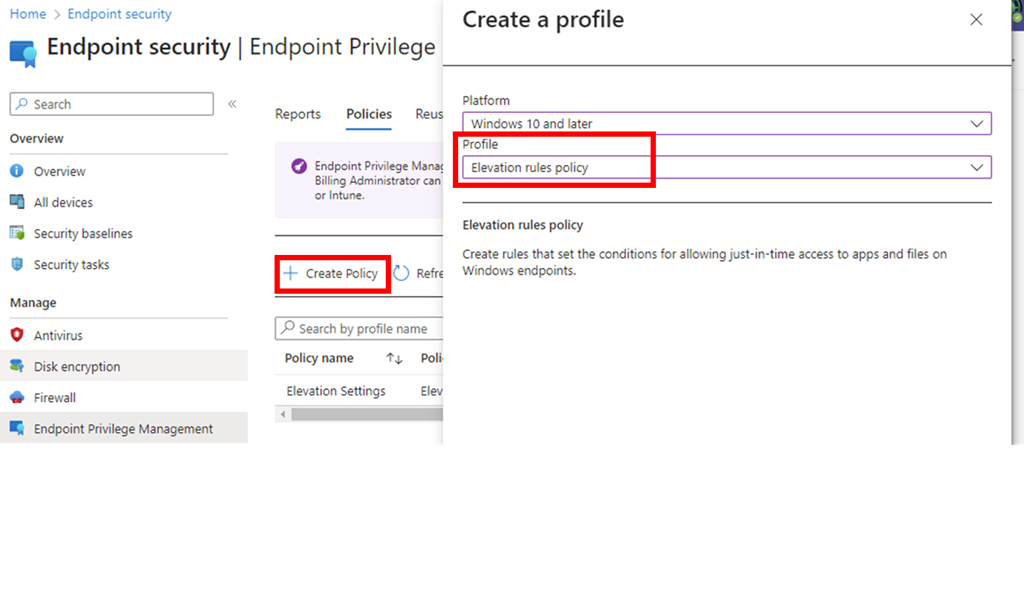Switch to the Reports tab
The height and width of the screenshot is (614, 1024).
point(298,114)
